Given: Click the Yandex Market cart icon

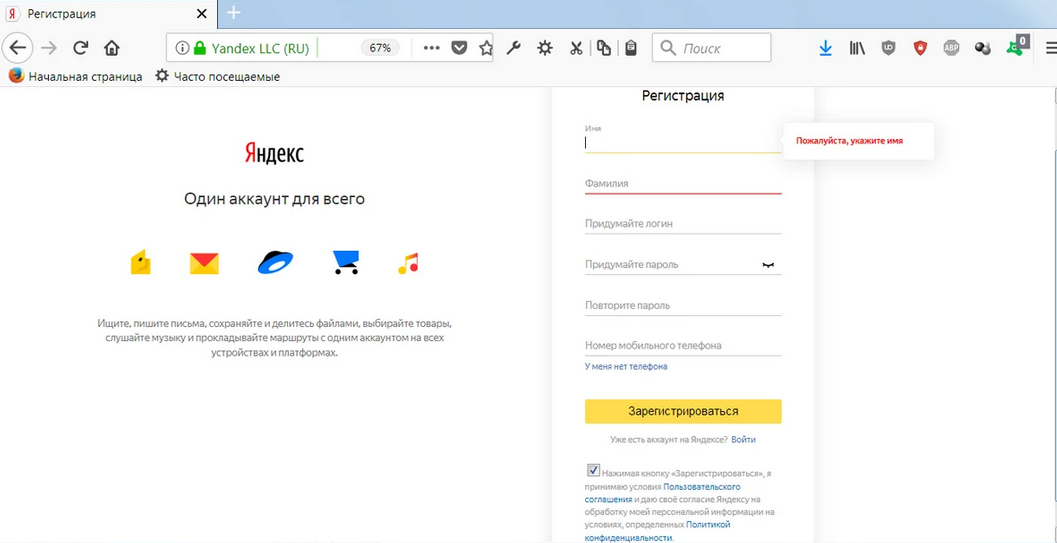Looking at the screenshot, I should pos(346,262).
